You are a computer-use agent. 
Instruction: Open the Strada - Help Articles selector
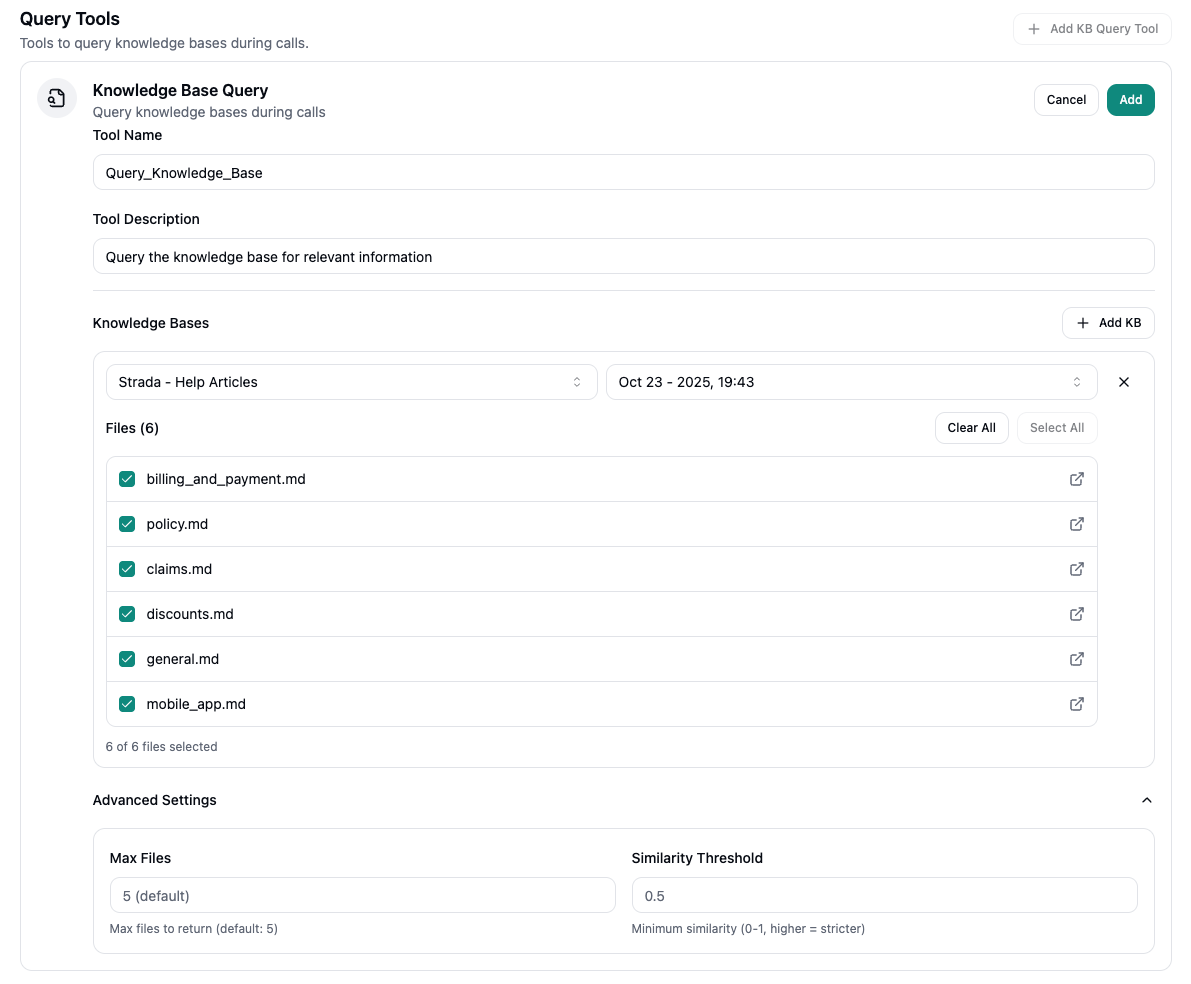(351, 381)
